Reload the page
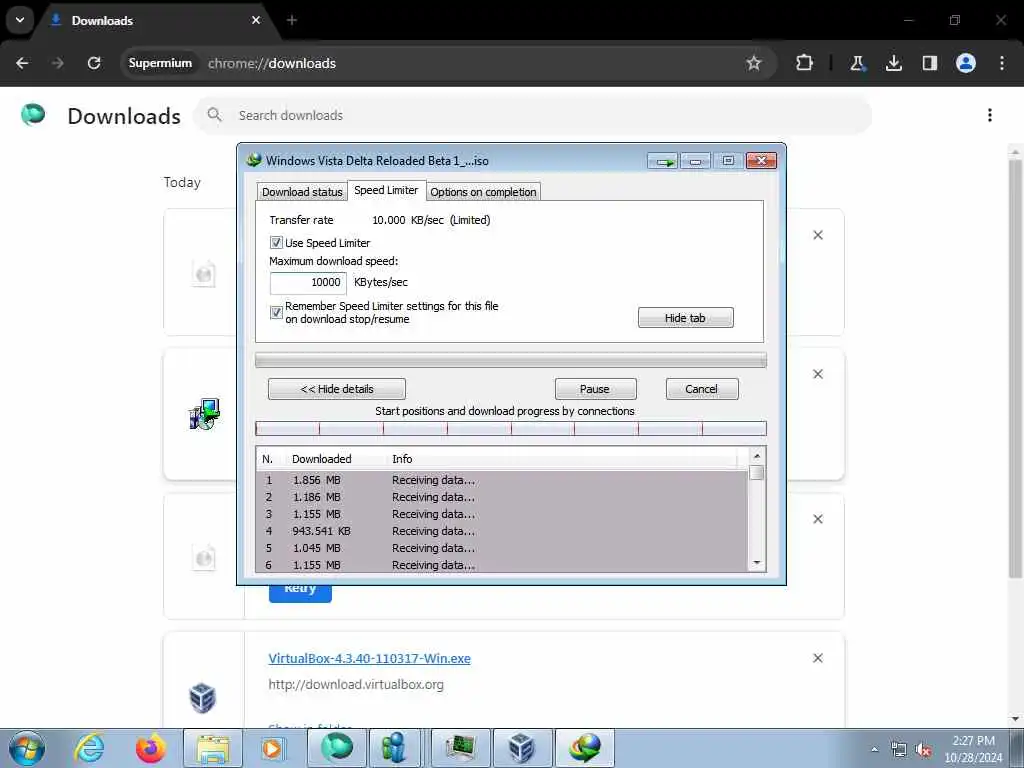This screenshot has height=768, width=1024. 94,63
